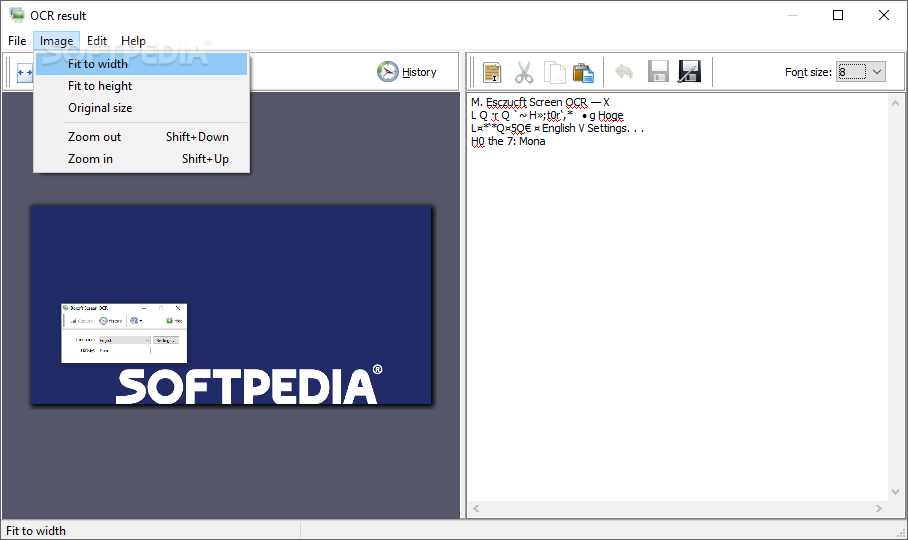Screen dimensions: 908x540
Task: Click the Select All text icon
Action: 492,72
